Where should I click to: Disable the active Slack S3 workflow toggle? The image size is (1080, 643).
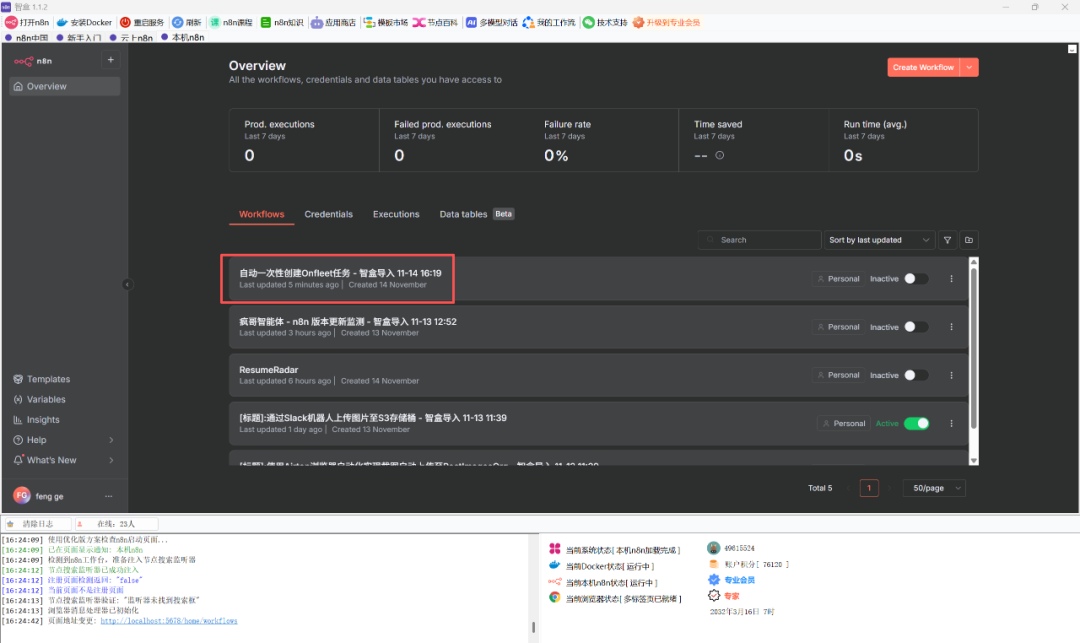[x=916, y=423]
